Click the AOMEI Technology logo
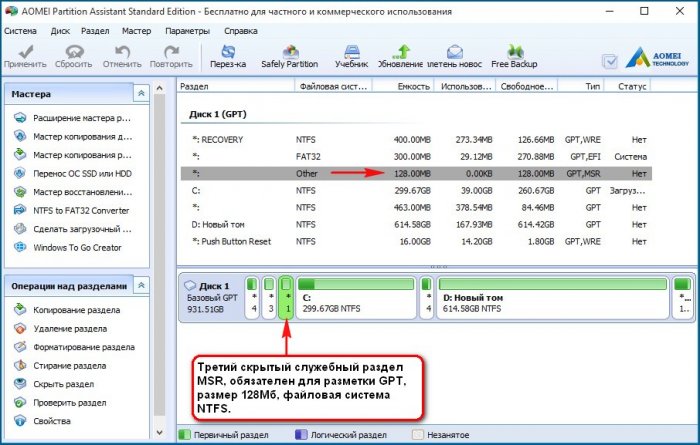The width and height of the screenshot is (700, 445). click(658, 58)
